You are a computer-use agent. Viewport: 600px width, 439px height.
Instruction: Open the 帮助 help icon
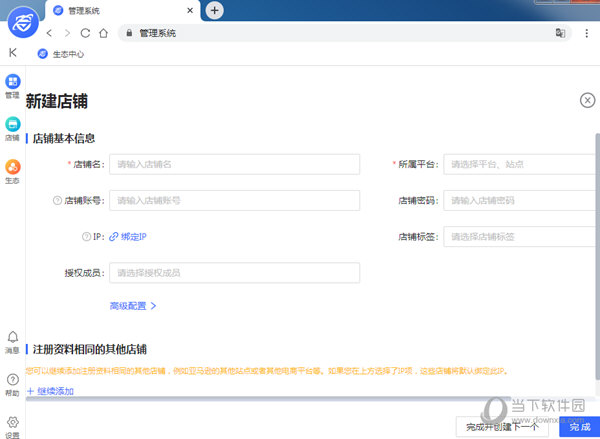click(13, 381)
